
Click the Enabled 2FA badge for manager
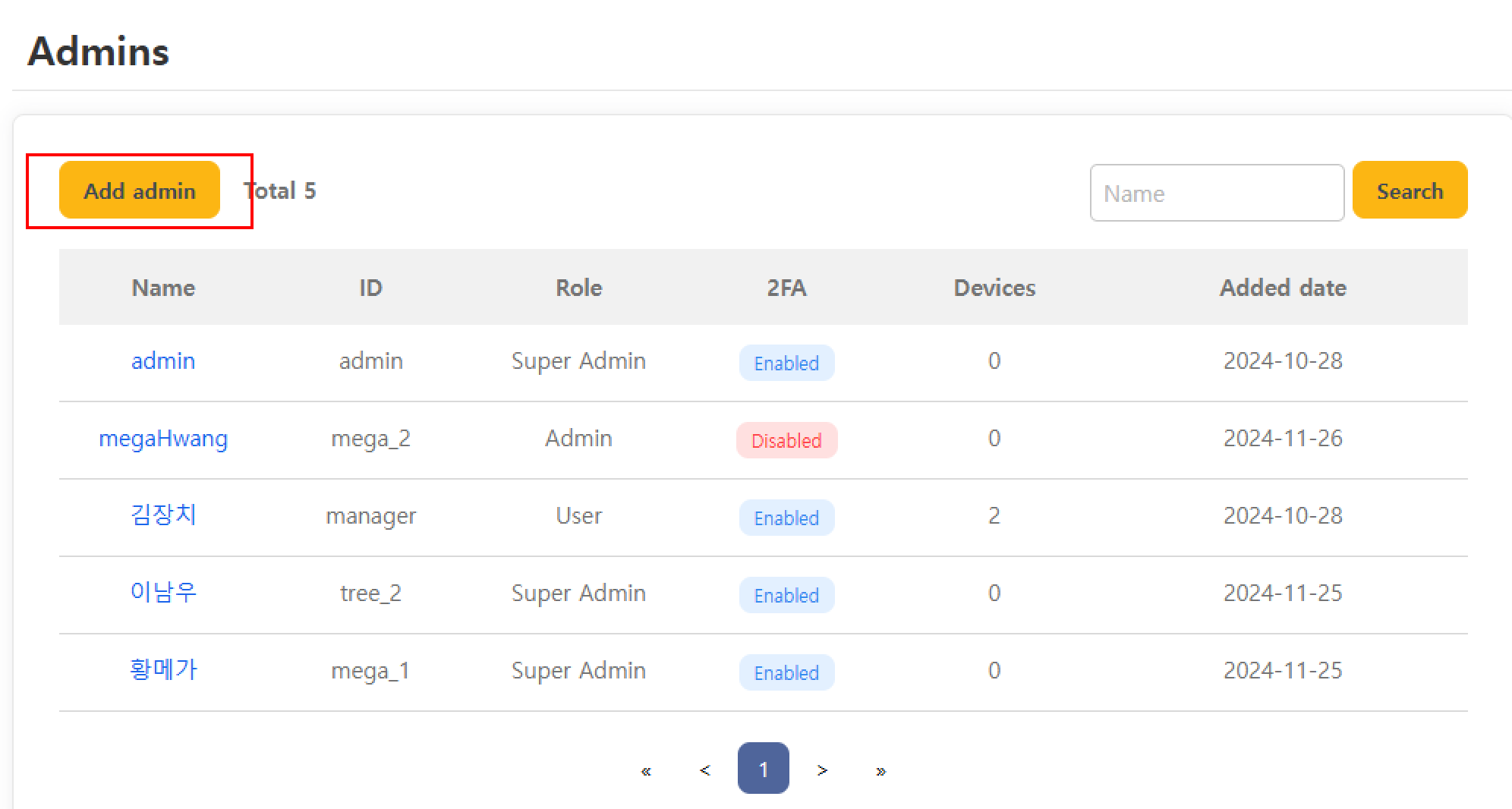[x=786, y=518]
